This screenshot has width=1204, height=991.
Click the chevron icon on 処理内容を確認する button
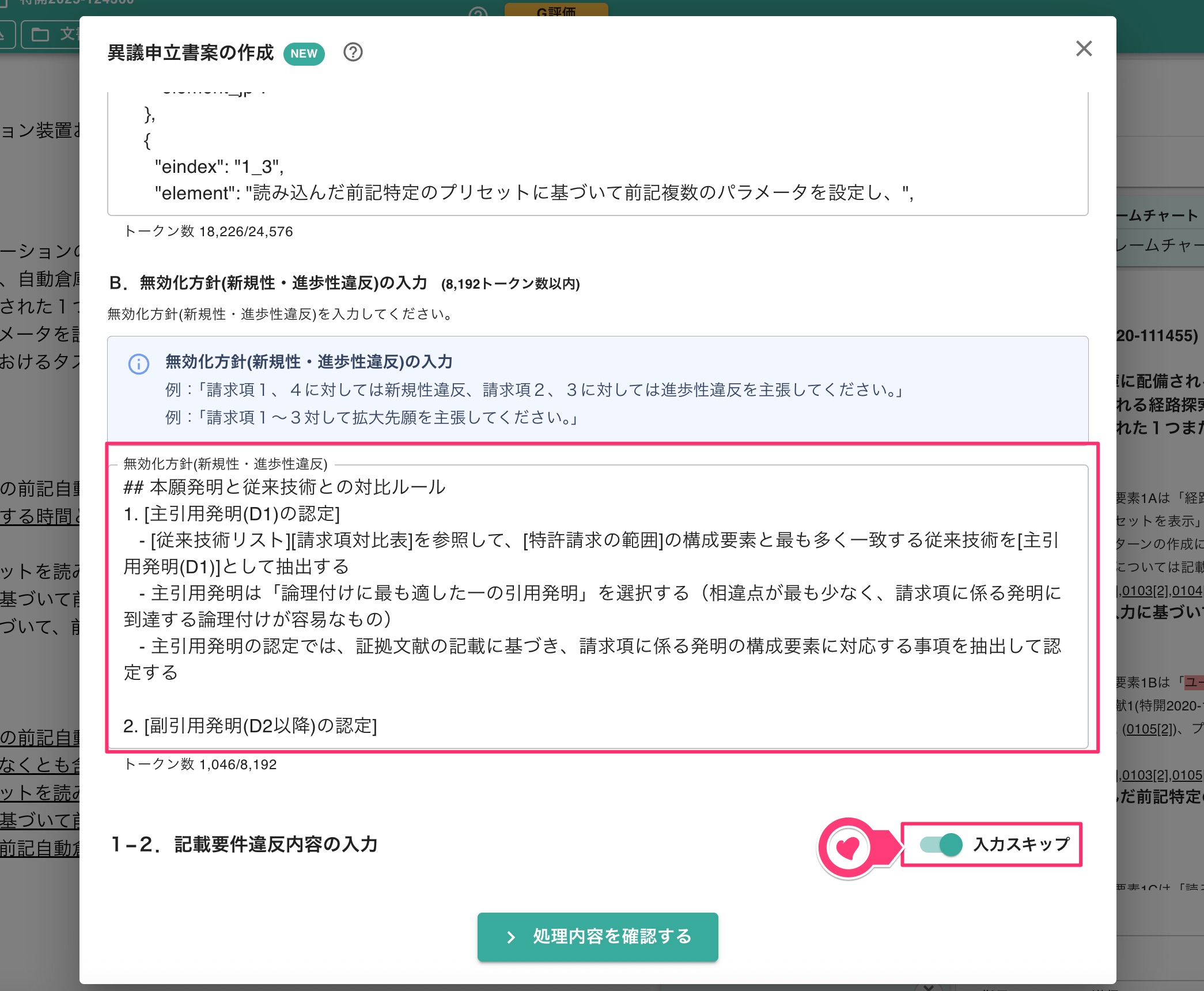510,937
